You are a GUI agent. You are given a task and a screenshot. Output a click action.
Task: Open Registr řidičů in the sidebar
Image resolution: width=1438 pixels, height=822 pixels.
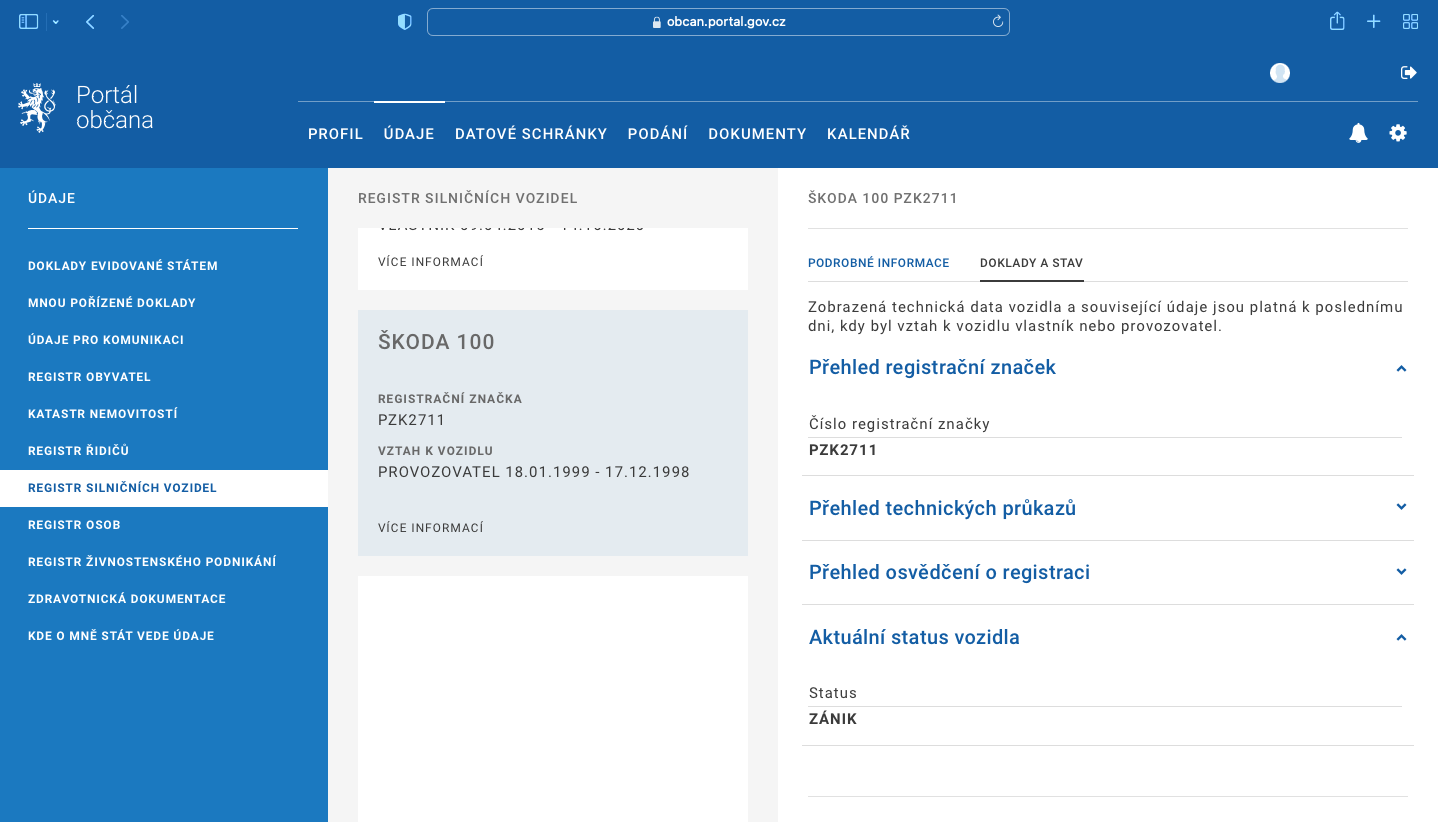coord(79,451)
